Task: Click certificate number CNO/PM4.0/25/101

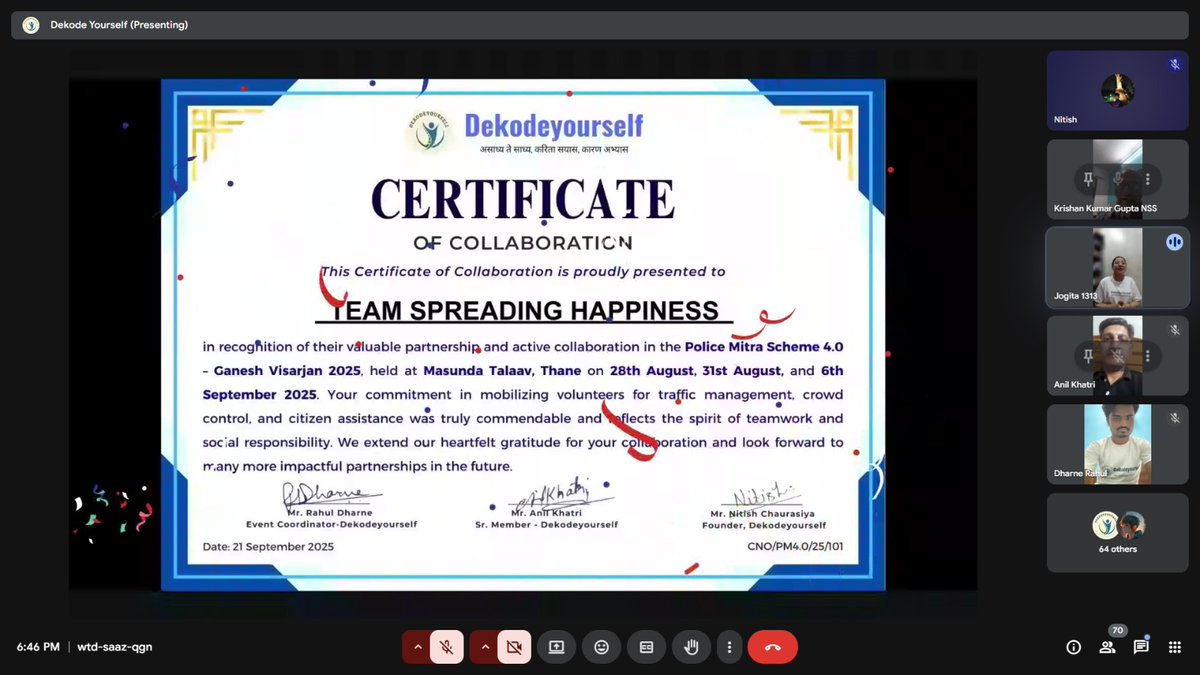Action: [795, 547]
